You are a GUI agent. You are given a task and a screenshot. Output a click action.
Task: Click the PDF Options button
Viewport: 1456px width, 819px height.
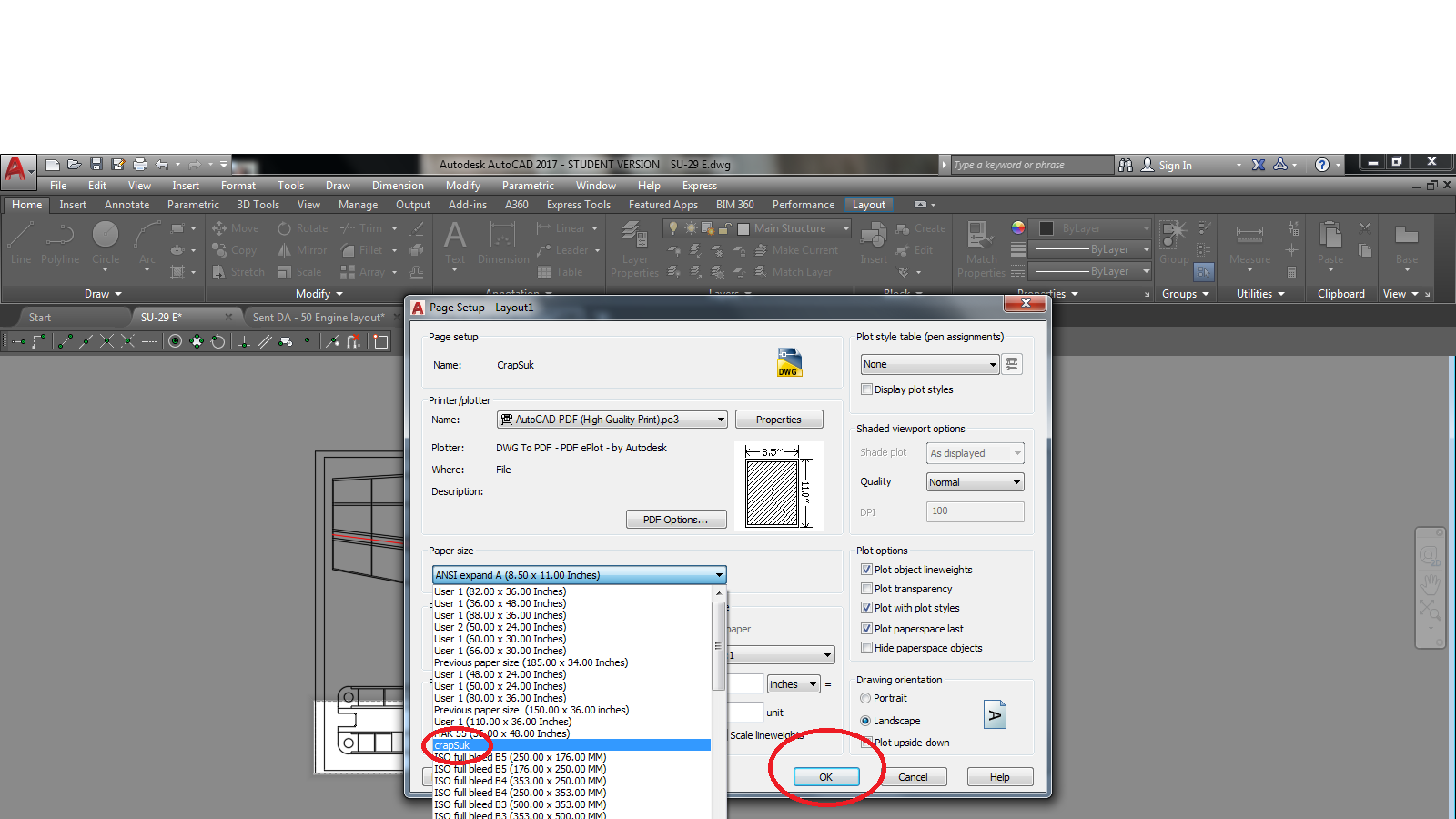pyautogui.click(x=676, y=520)
